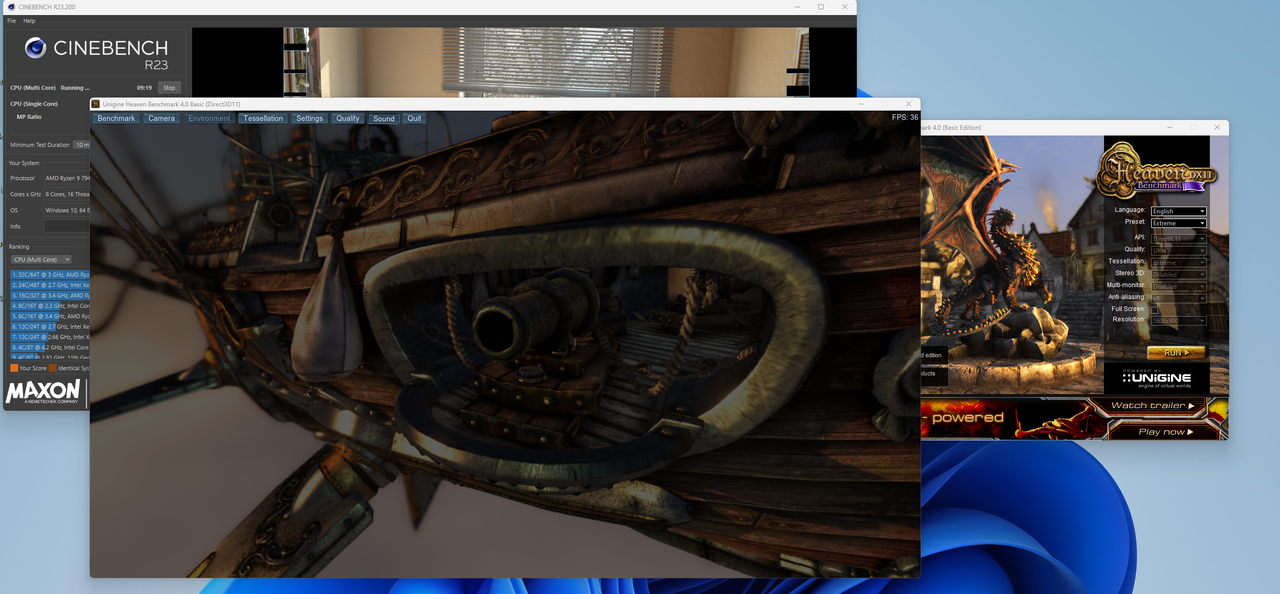The image size is (1280, 594).
Task: Click the Unigine Heaven window title icon
Action: click(96, 104)
